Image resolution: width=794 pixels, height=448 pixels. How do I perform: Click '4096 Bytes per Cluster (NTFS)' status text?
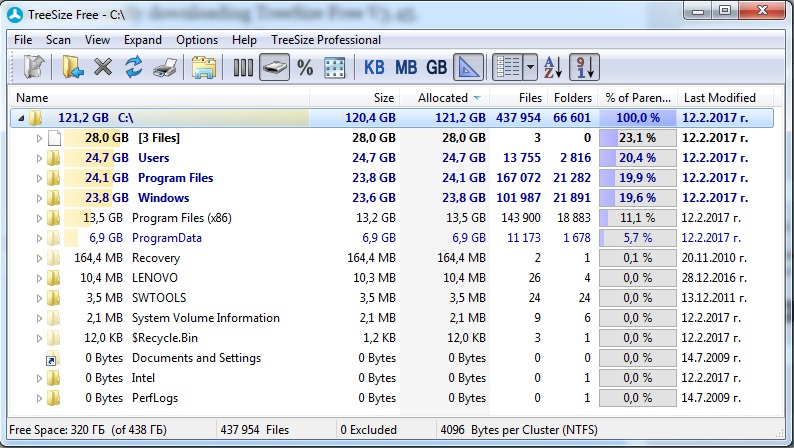pyautogui.click(x=519, y=430)
